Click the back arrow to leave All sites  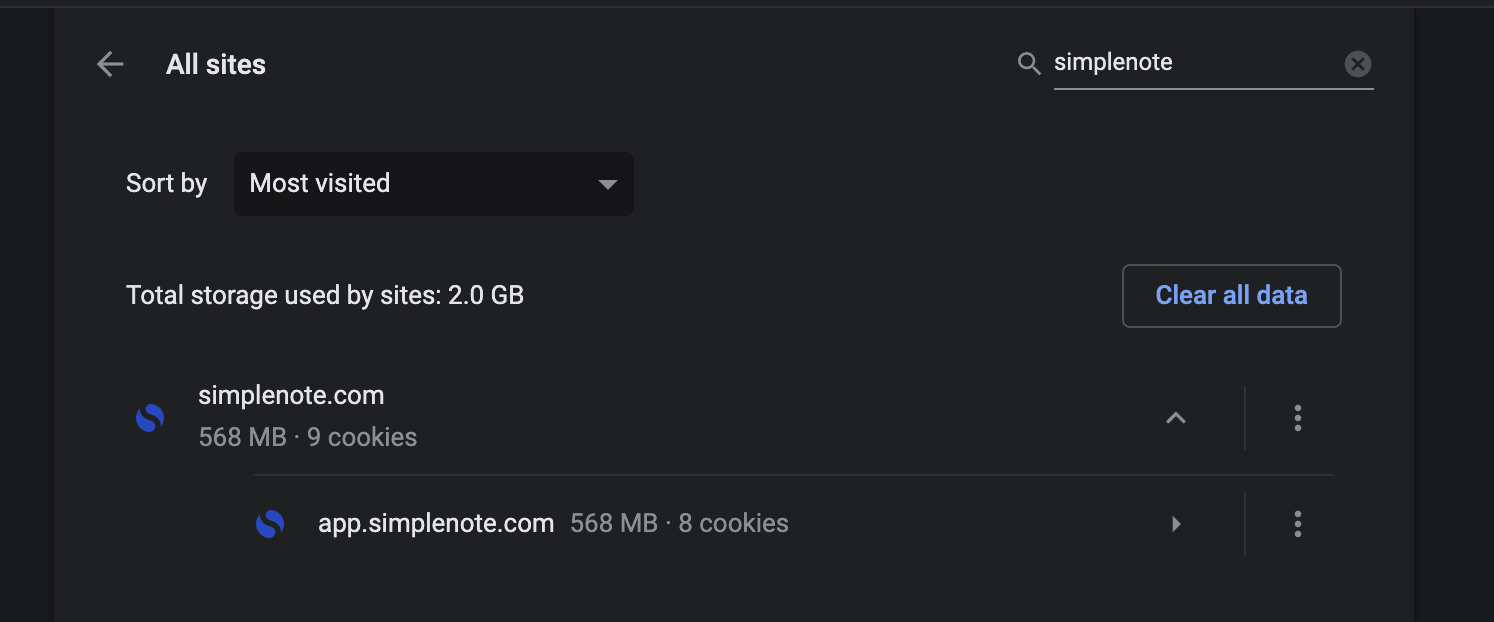click(x=110, y=63)
